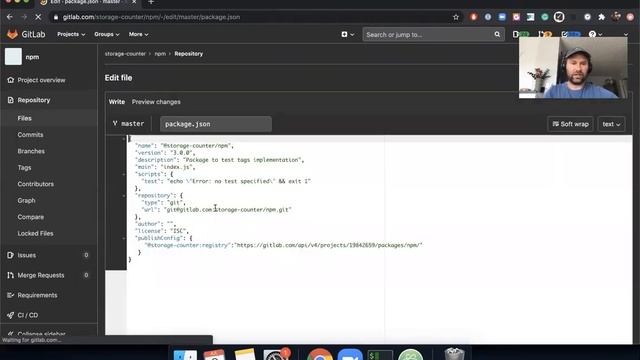Viewport: 640px width, 360px height.
Task: Open the Projects dropdown menu
Action: click(71, 34)
